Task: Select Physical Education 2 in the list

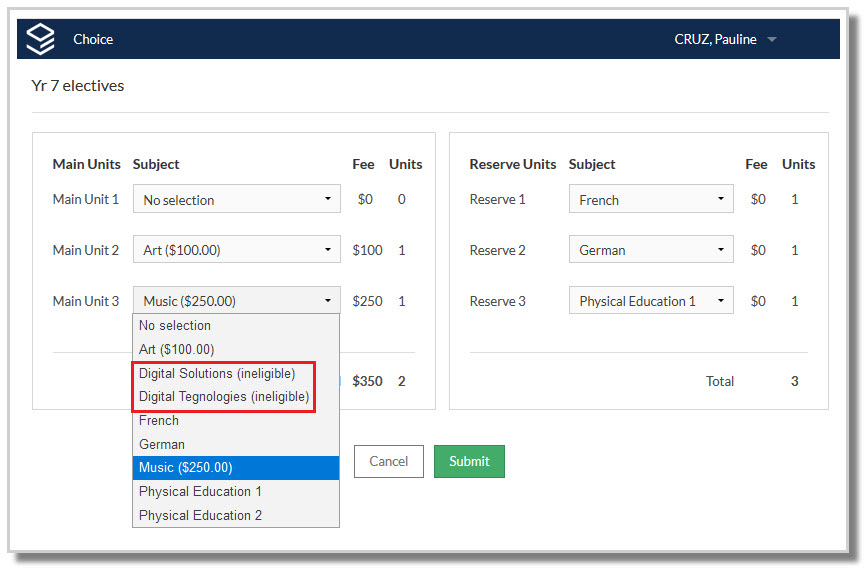Action: click(236, 515)
